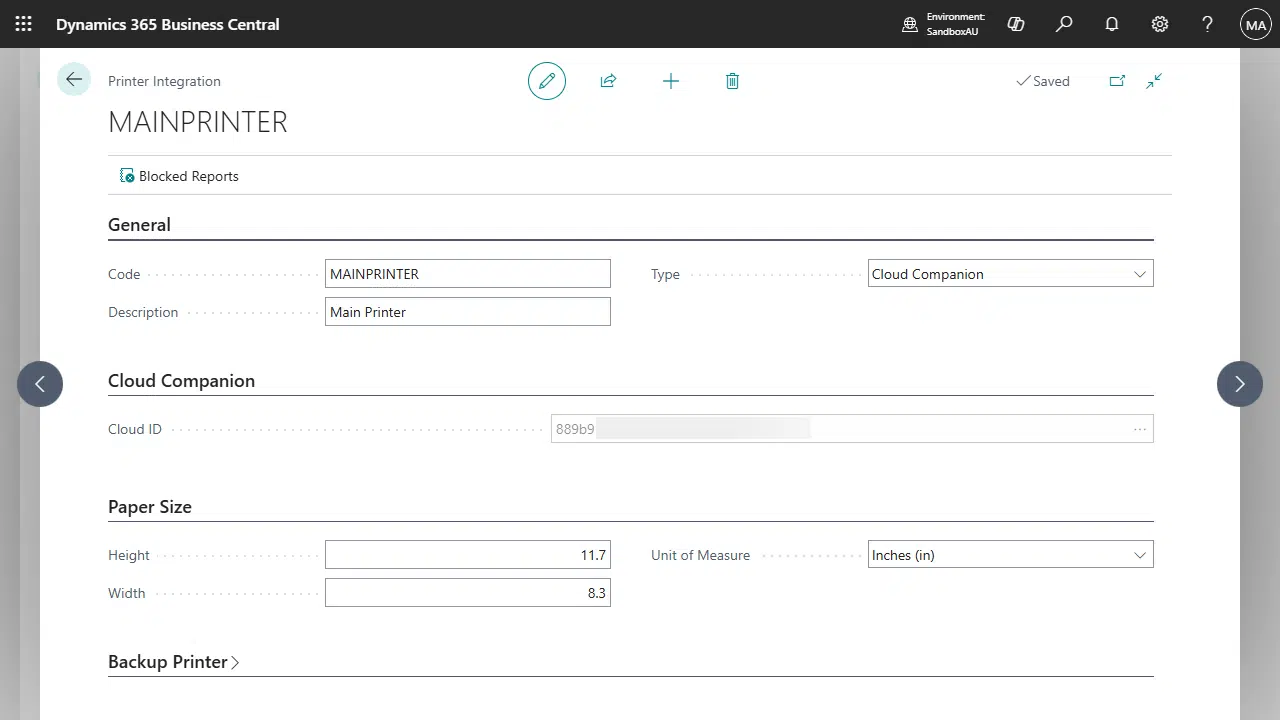Screen dimensions: 1280x720
Task: Create new record with plus icon
Action: (x=671, y=81)
